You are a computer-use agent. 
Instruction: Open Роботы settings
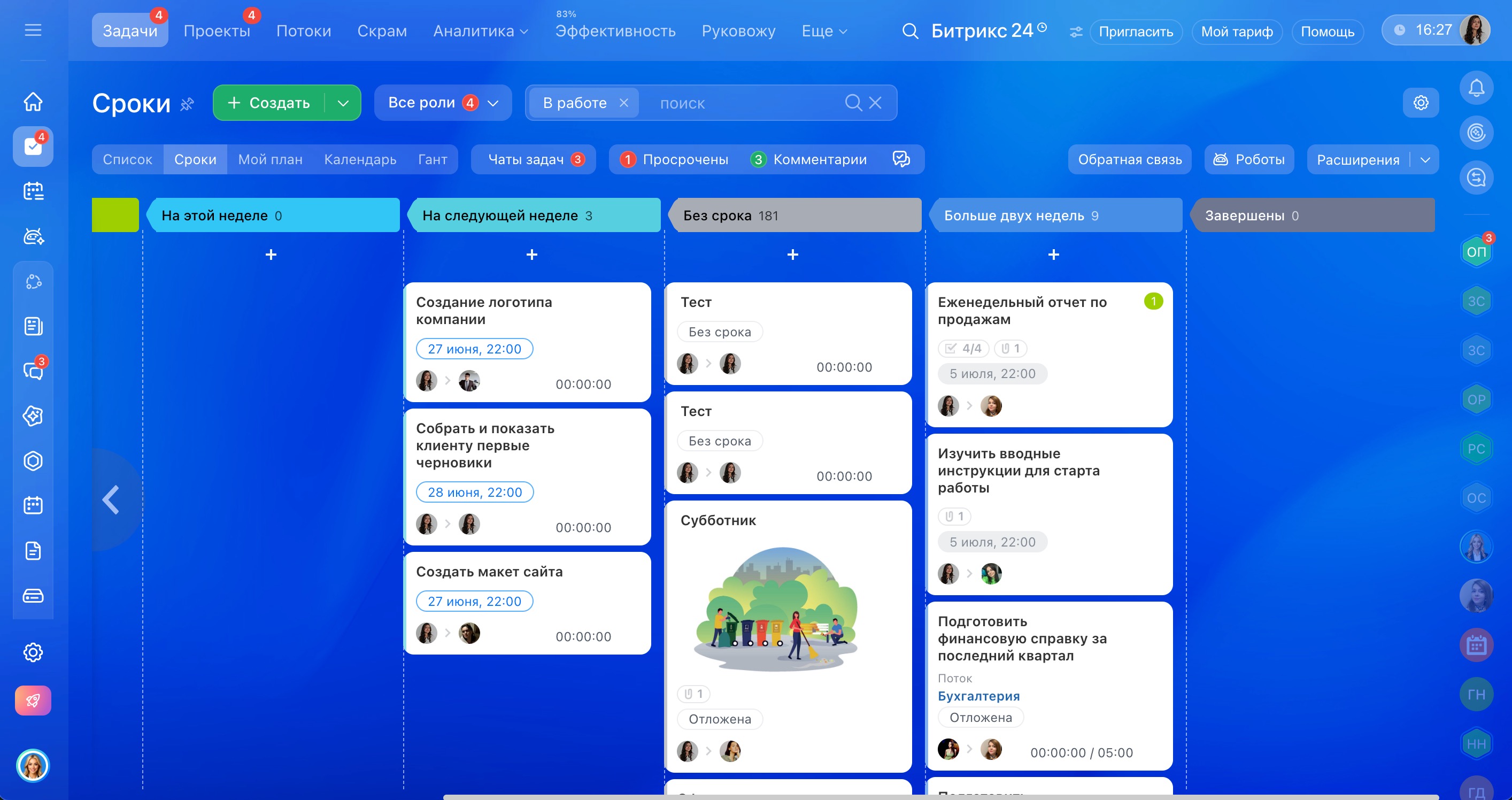pyautogui.click(x=1248, y=159)
